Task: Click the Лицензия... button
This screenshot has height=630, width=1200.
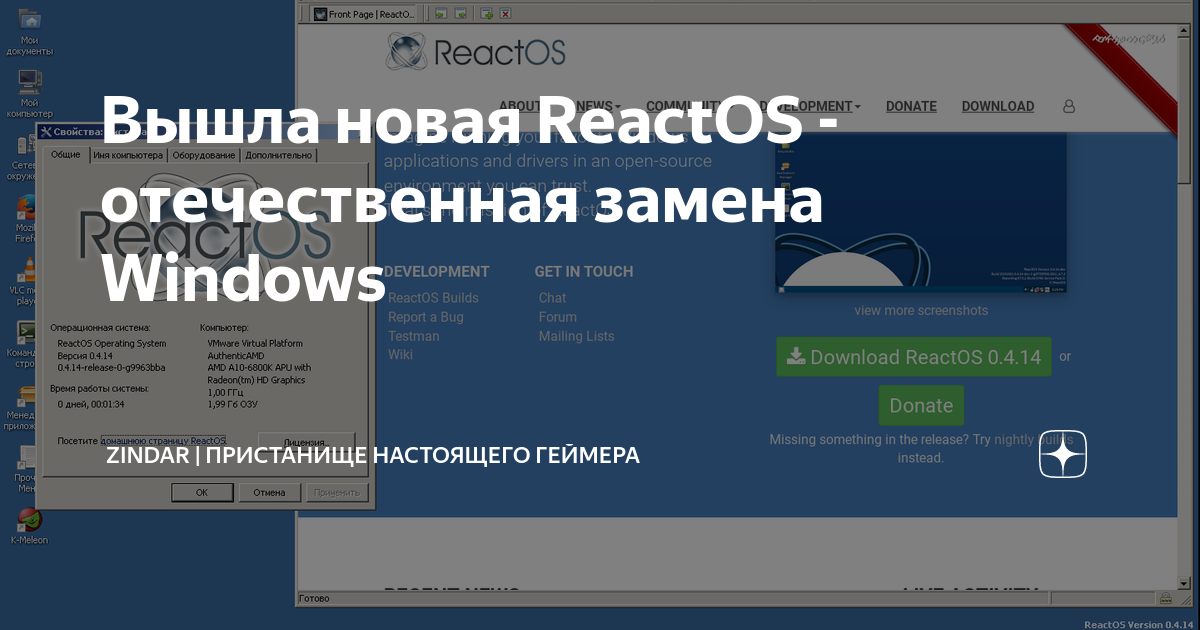Action: click(305, 441)
